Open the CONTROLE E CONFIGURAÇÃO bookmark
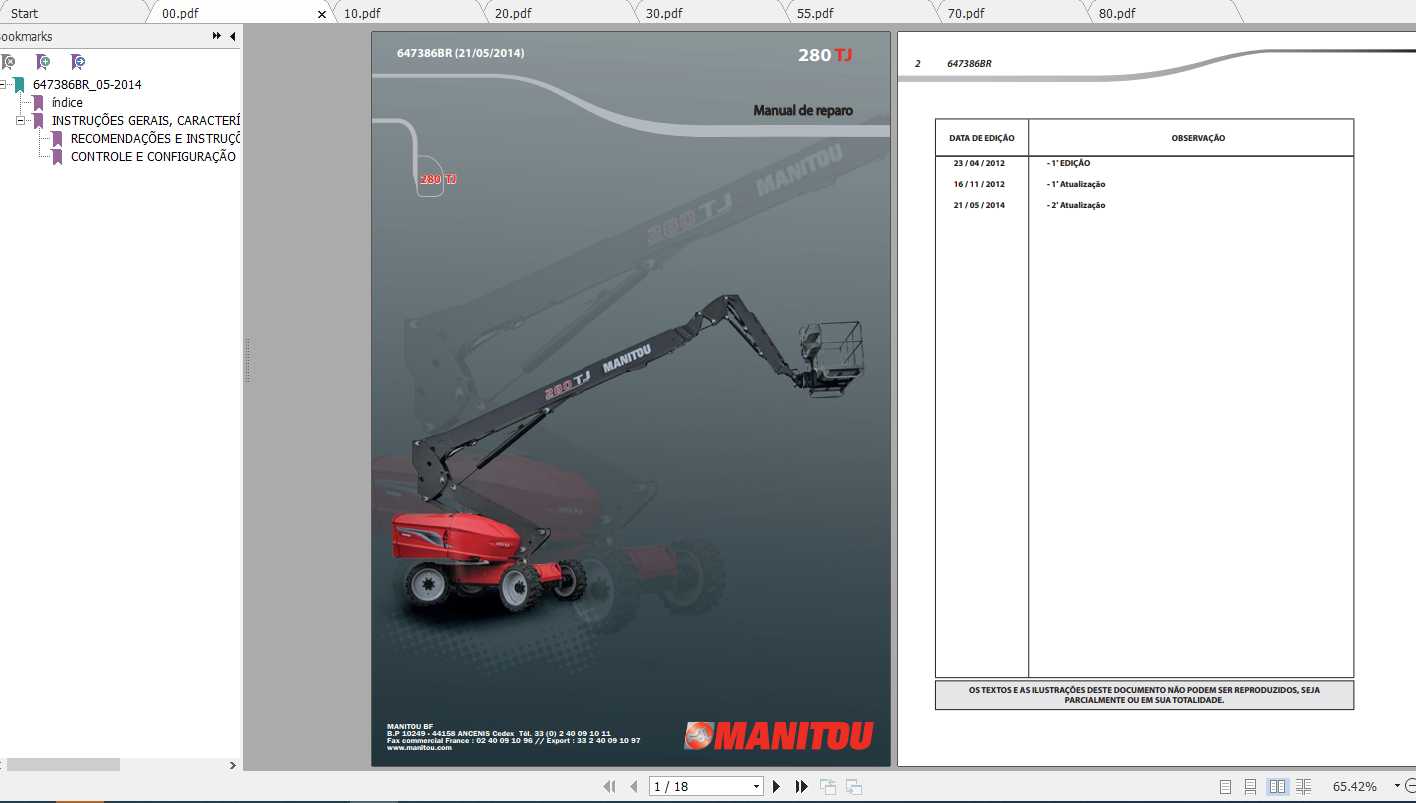The width and height of the screenshot is (1416, 803). pyautogui.click(x=155, y=156)
